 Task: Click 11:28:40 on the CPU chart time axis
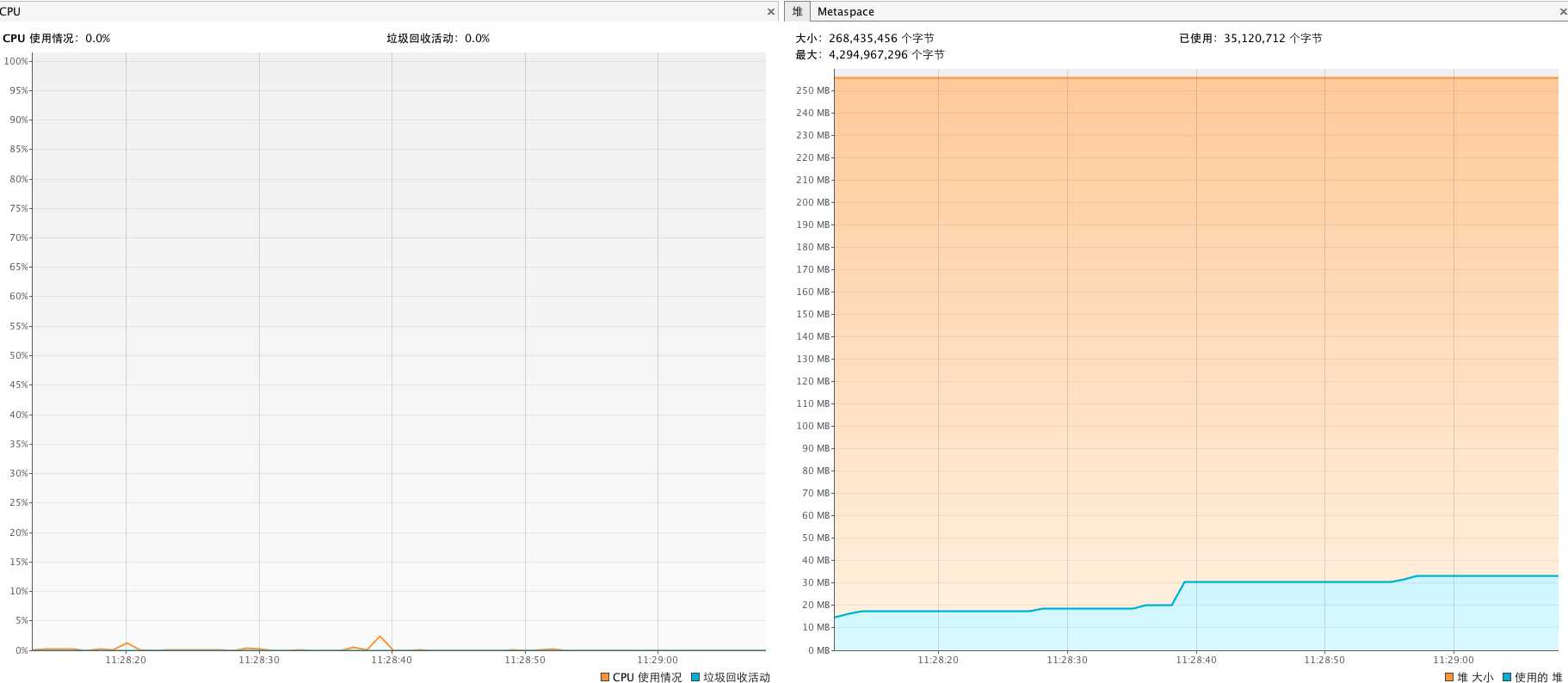[x=392, y=660]
